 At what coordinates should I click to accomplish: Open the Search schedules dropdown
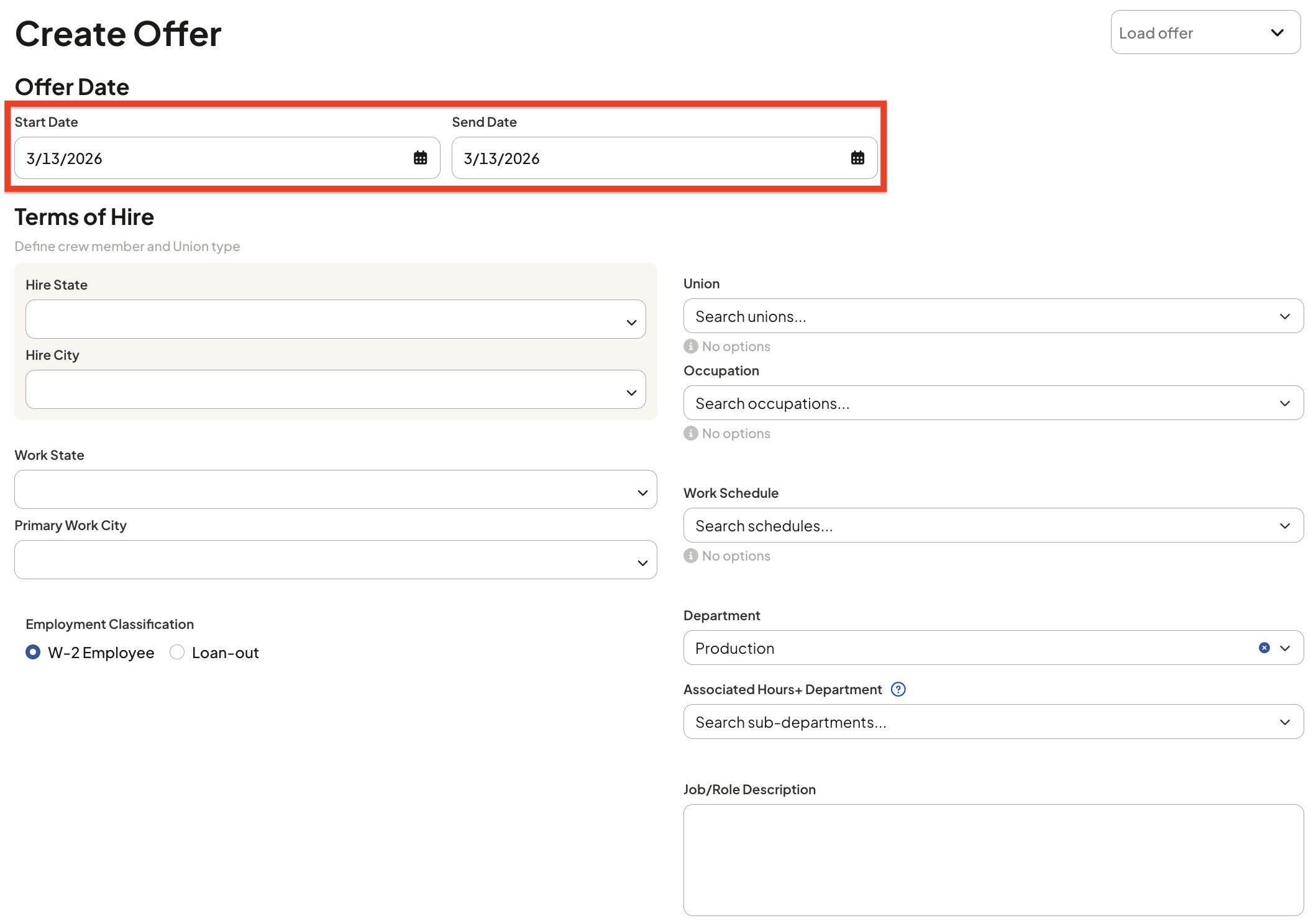tap(994, 526)
